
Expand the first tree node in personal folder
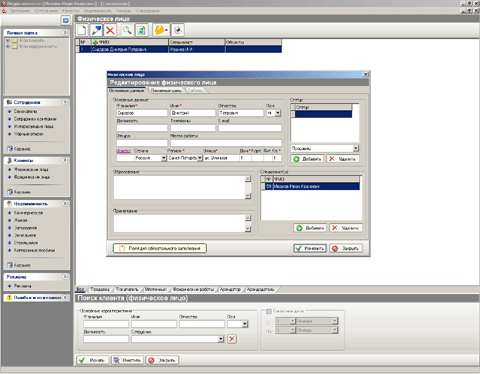click(8, 40)
